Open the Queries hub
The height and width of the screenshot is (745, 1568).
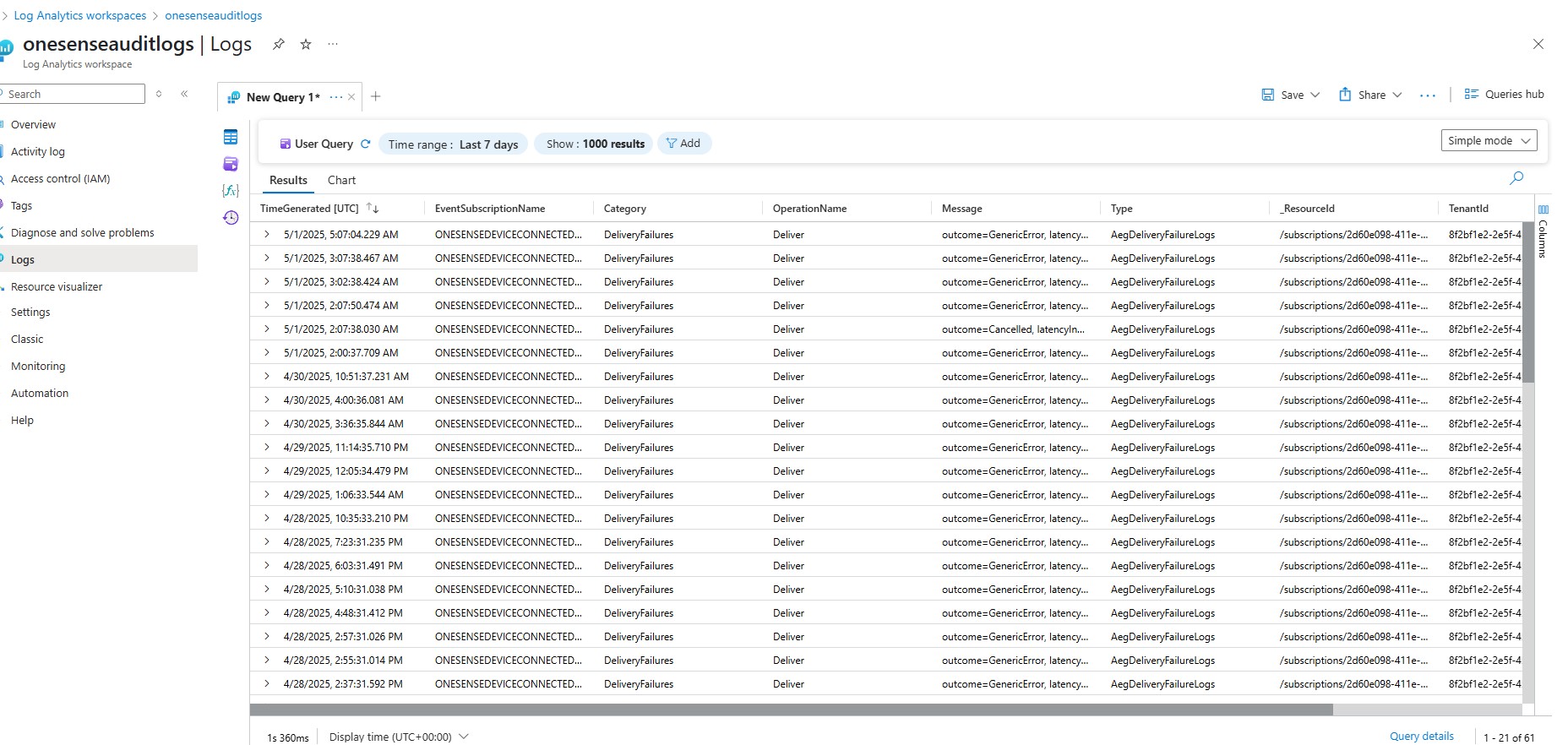[1504, 95]
